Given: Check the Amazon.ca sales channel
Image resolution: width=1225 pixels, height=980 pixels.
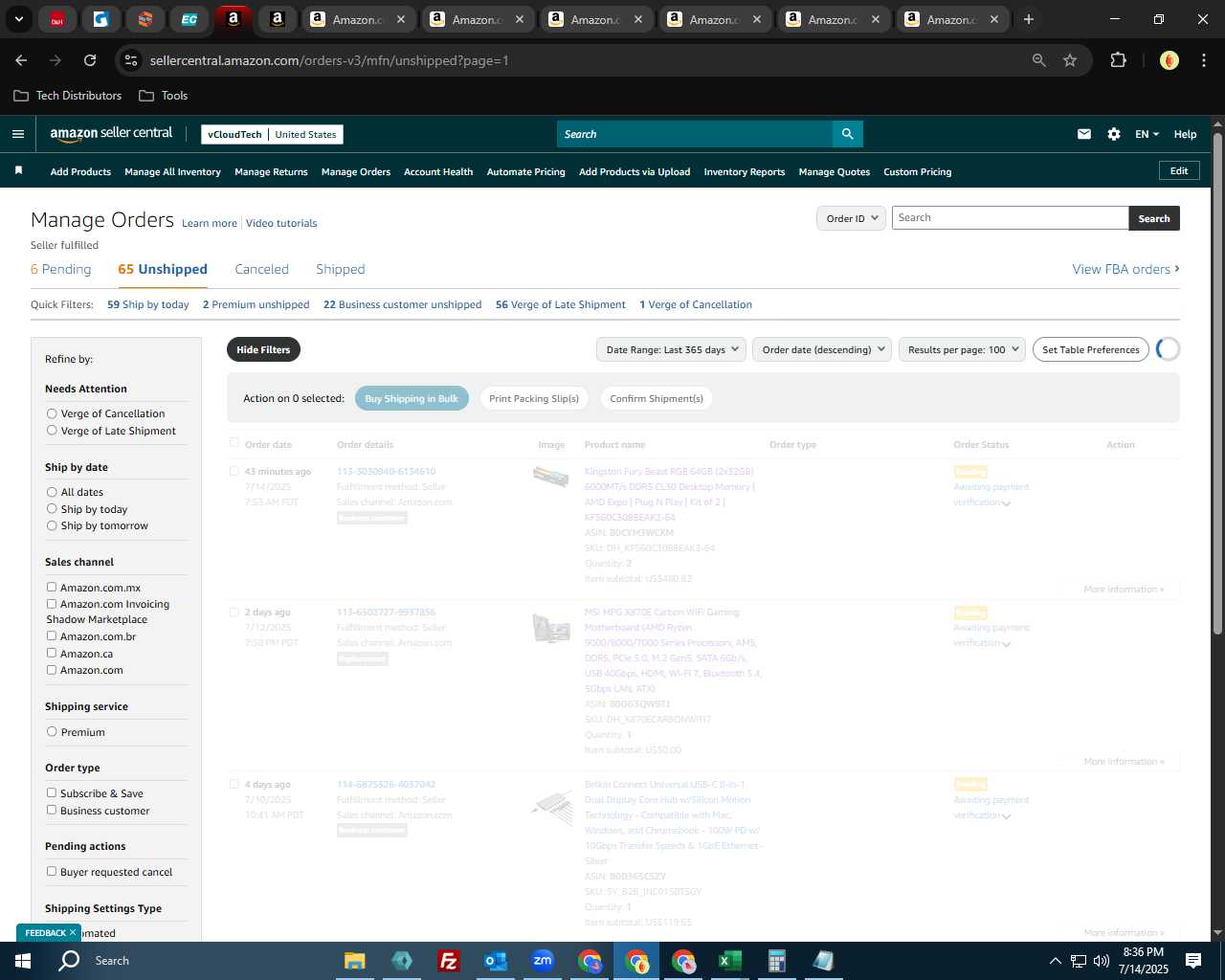Looking at the screenshot, I should (x=52, y=654).
